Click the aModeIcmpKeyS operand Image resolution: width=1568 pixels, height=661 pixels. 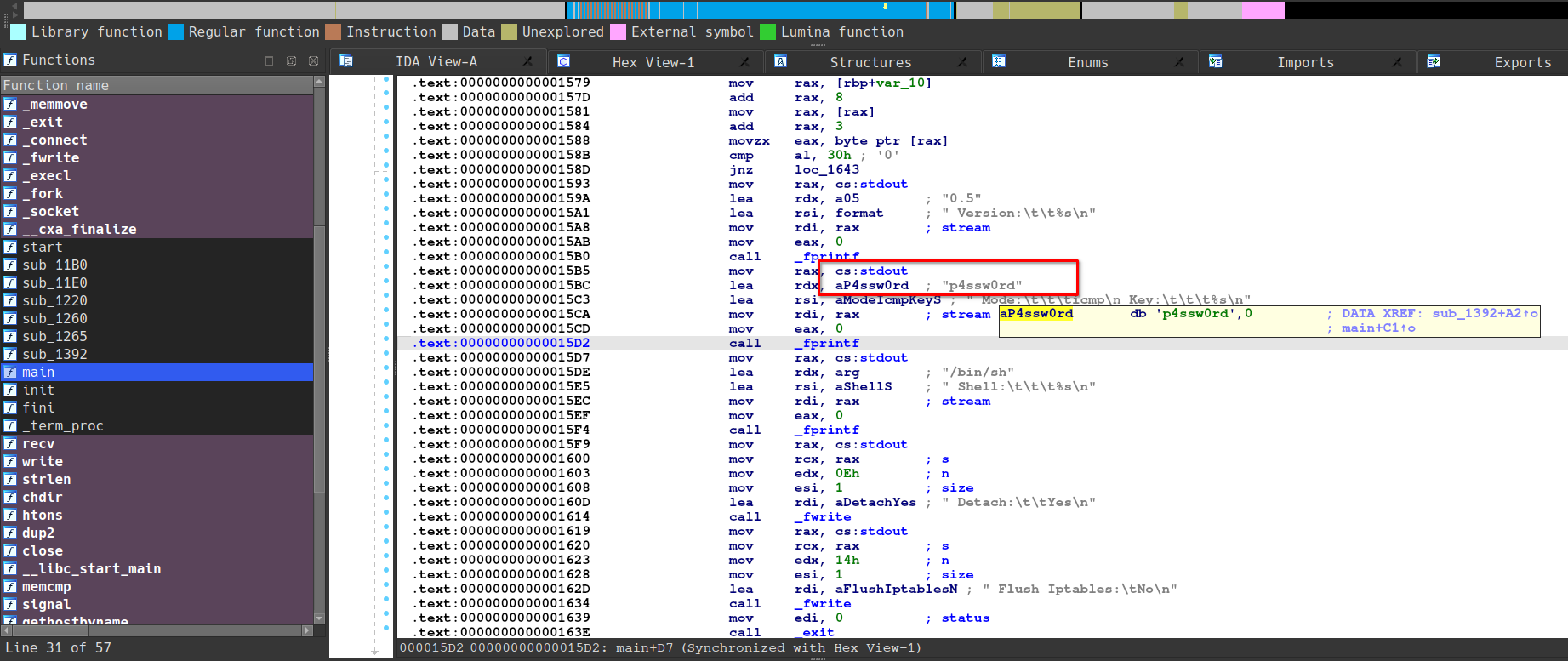(887, 299)
